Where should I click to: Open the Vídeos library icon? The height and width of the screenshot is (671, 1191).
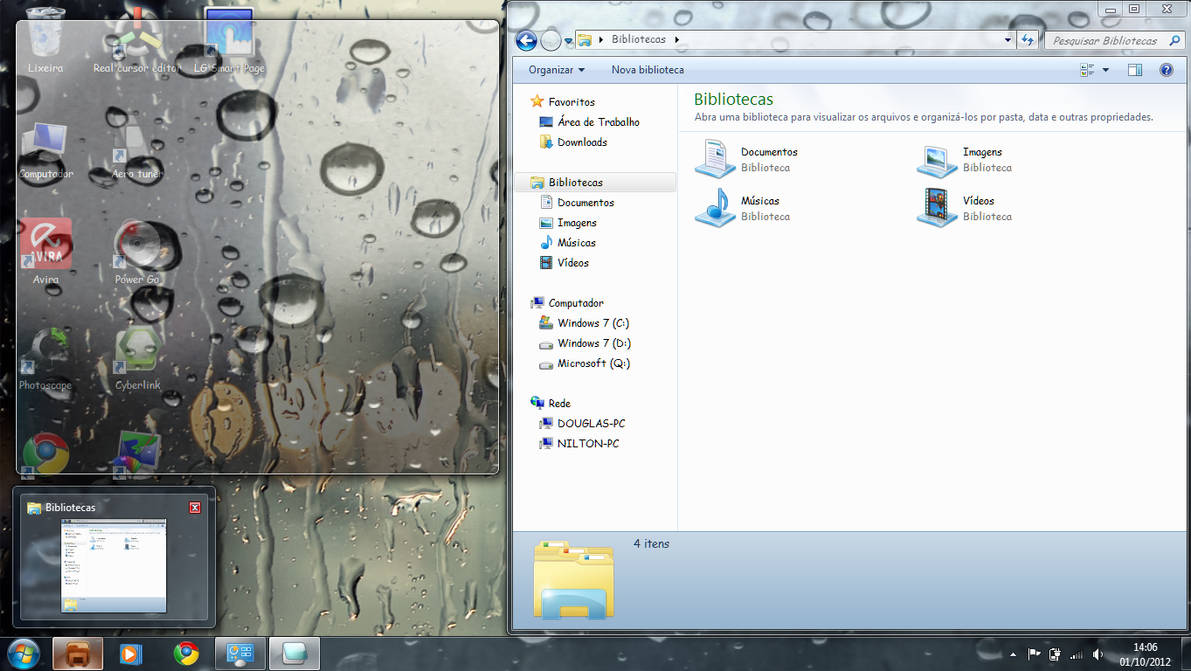[936, 208]
